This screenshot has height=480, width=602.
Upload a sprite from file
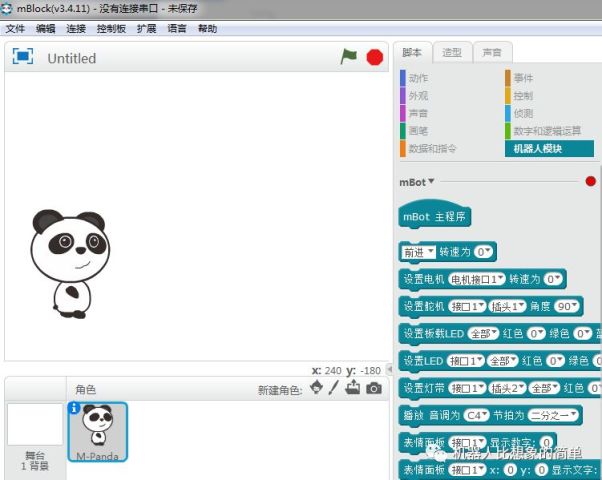pos(352,387)
